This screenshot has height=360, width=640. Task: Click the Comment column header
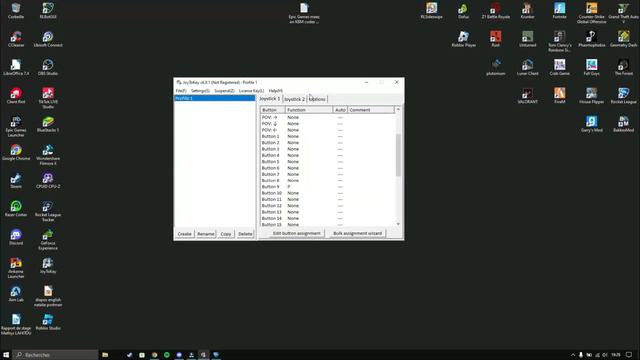tap(371, 110)
